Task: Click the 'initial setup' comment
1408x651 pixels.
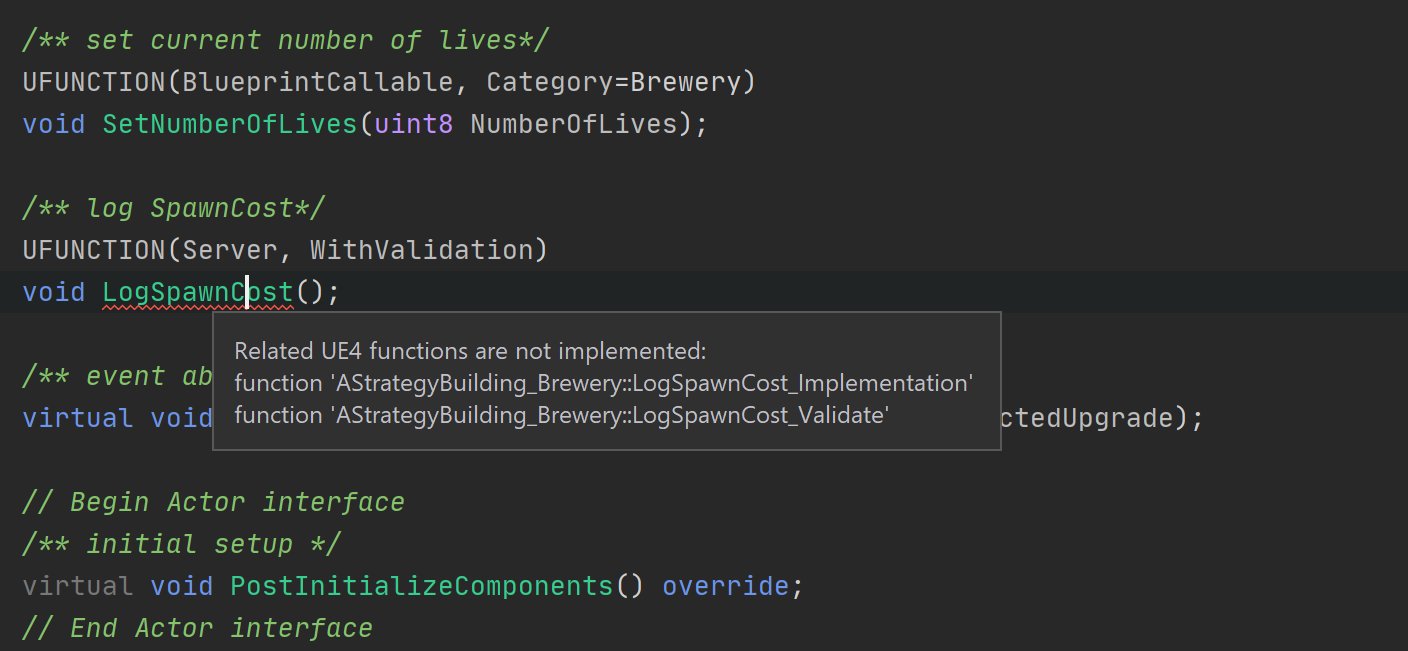Action: (x=182, y=543)
